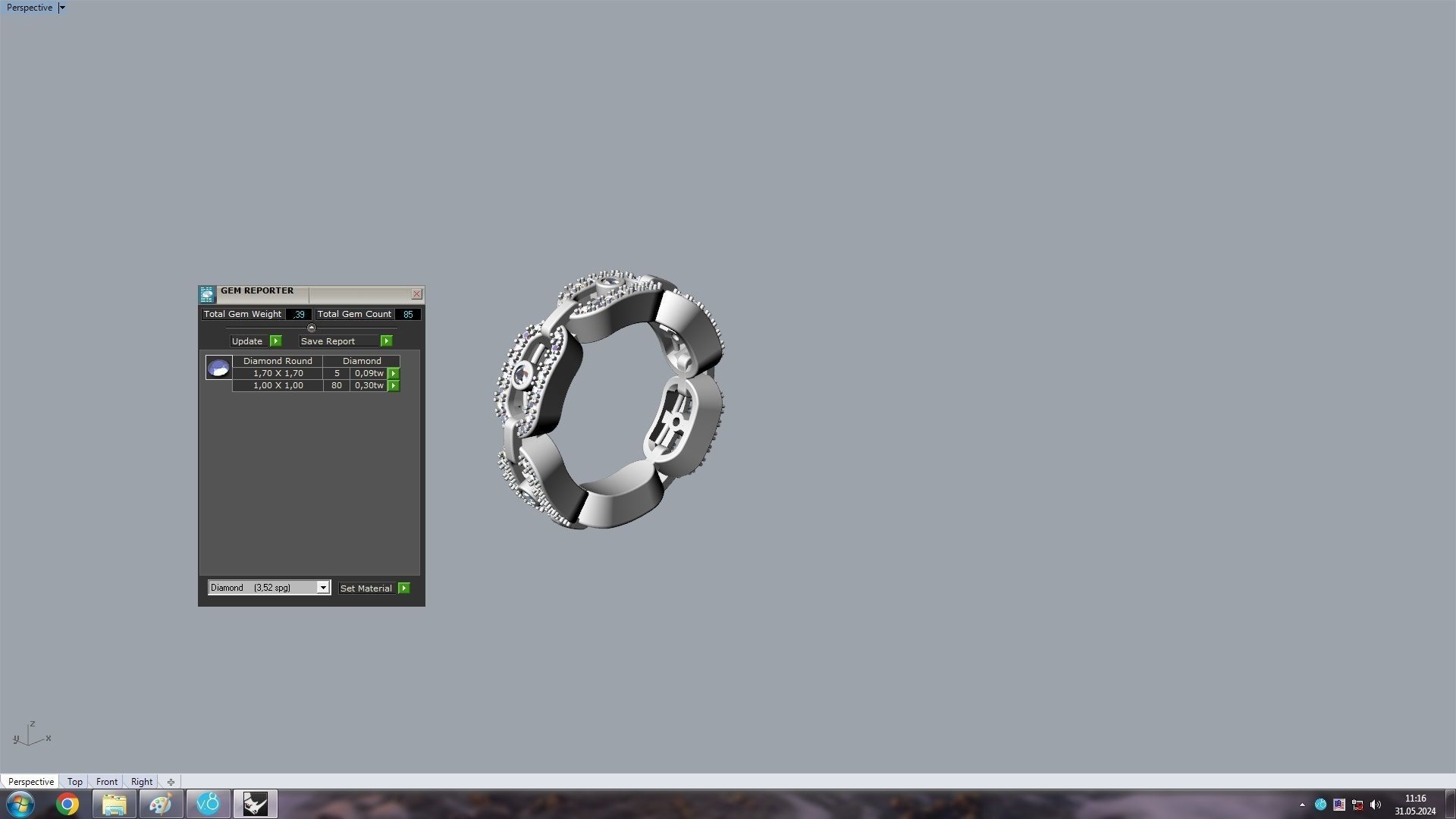Click the 0,09tw weight cell

[369, 373]
